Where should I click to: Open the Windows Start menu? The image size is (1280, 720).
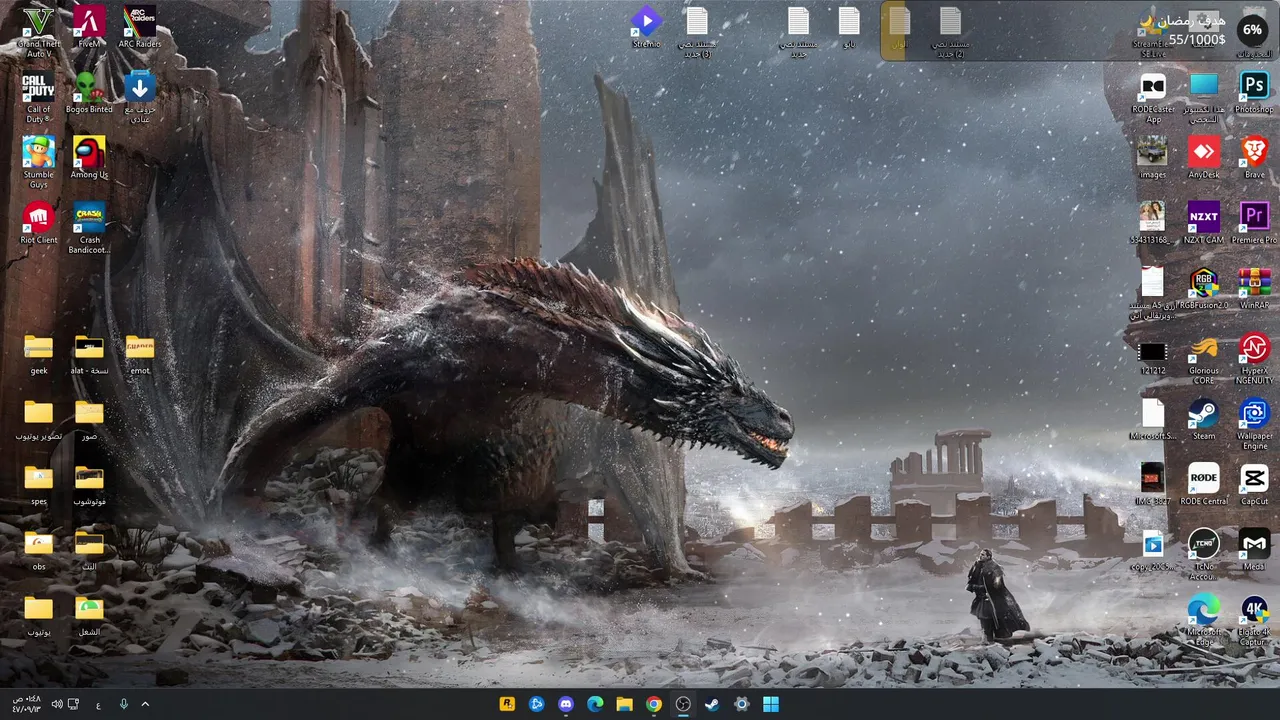[x=771, y=704]
